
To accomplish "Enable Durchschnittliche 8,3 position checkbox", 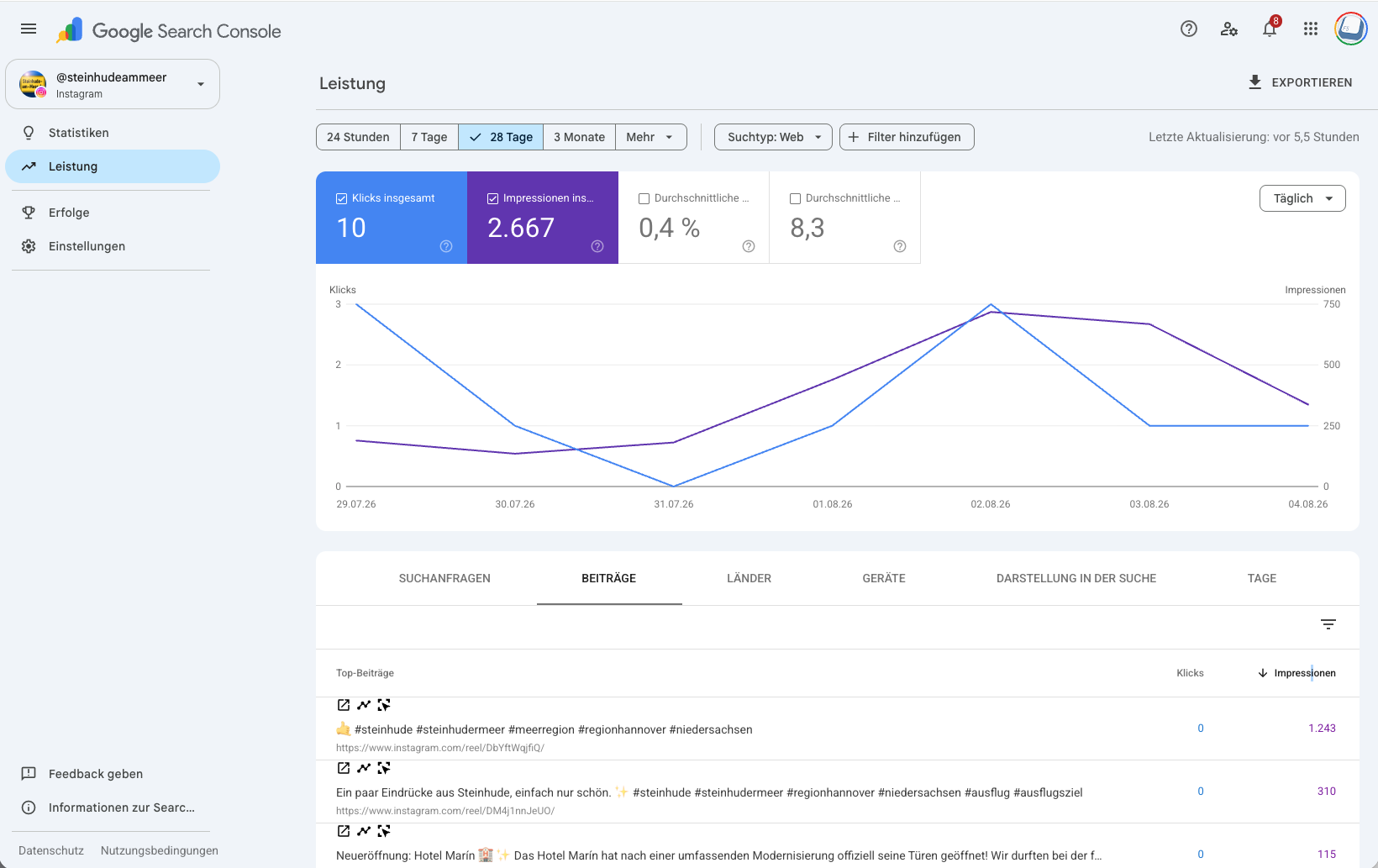I will [796, 198].
